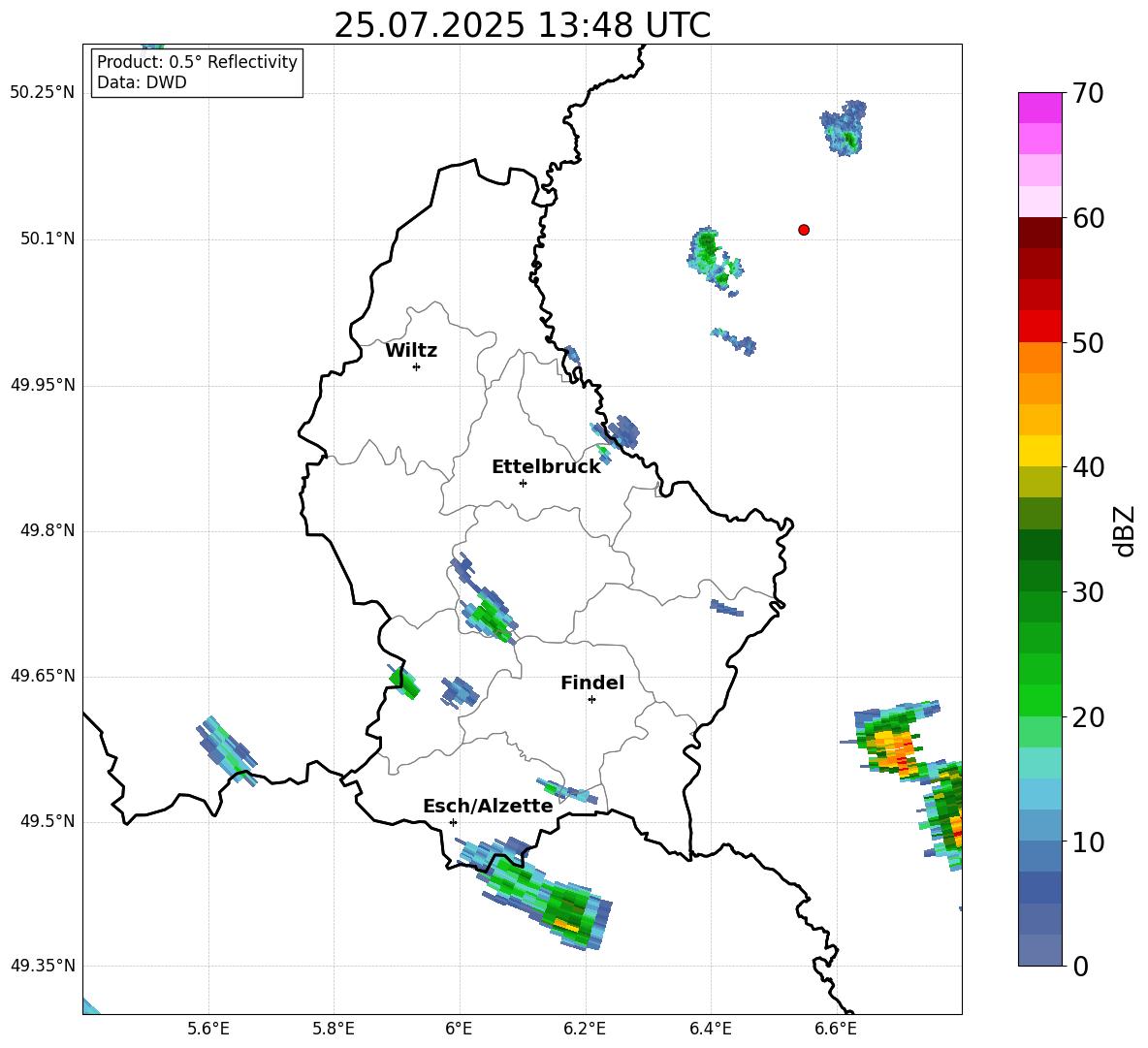
Task: Click the 6.6°E longitude label
Action: (836, 1029)
